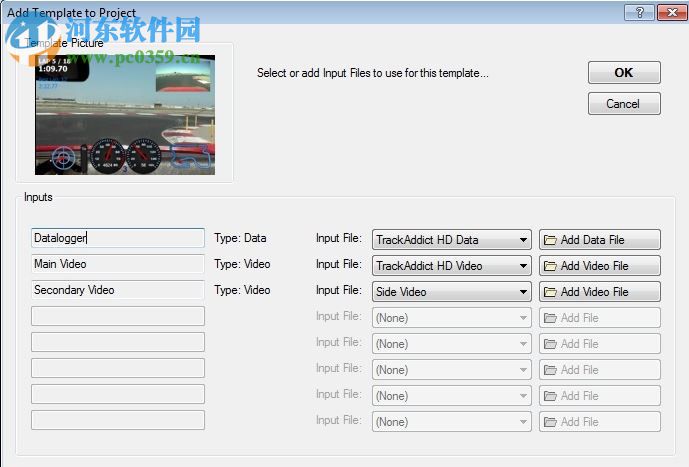Click the Cancel button
Screen dimensions: 689x467
point(624,104)
